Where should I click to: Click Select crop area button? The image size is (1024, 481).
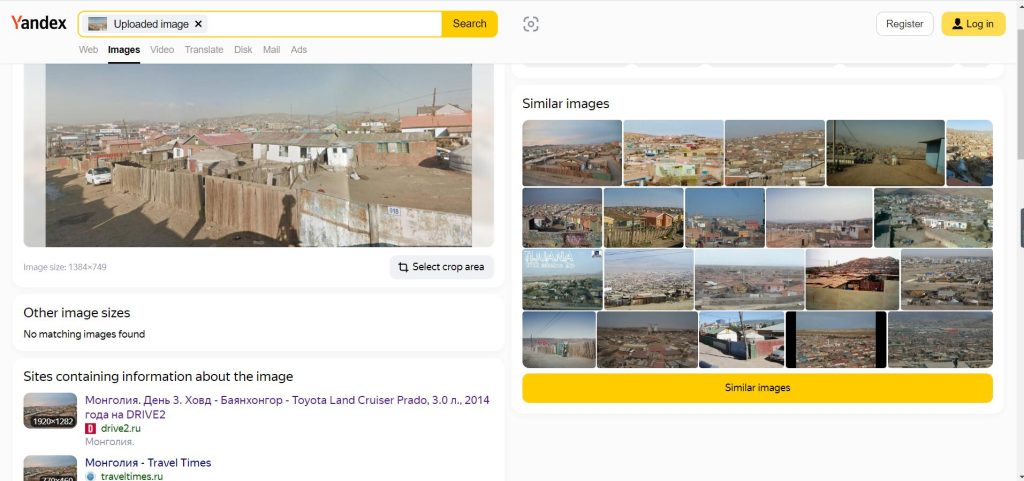(x=441, y=267)
